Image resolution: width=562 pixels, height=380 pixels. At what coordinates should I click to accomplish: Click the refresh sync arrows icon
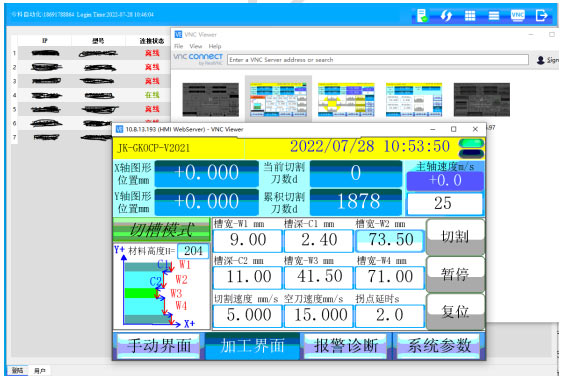(446, 15)
